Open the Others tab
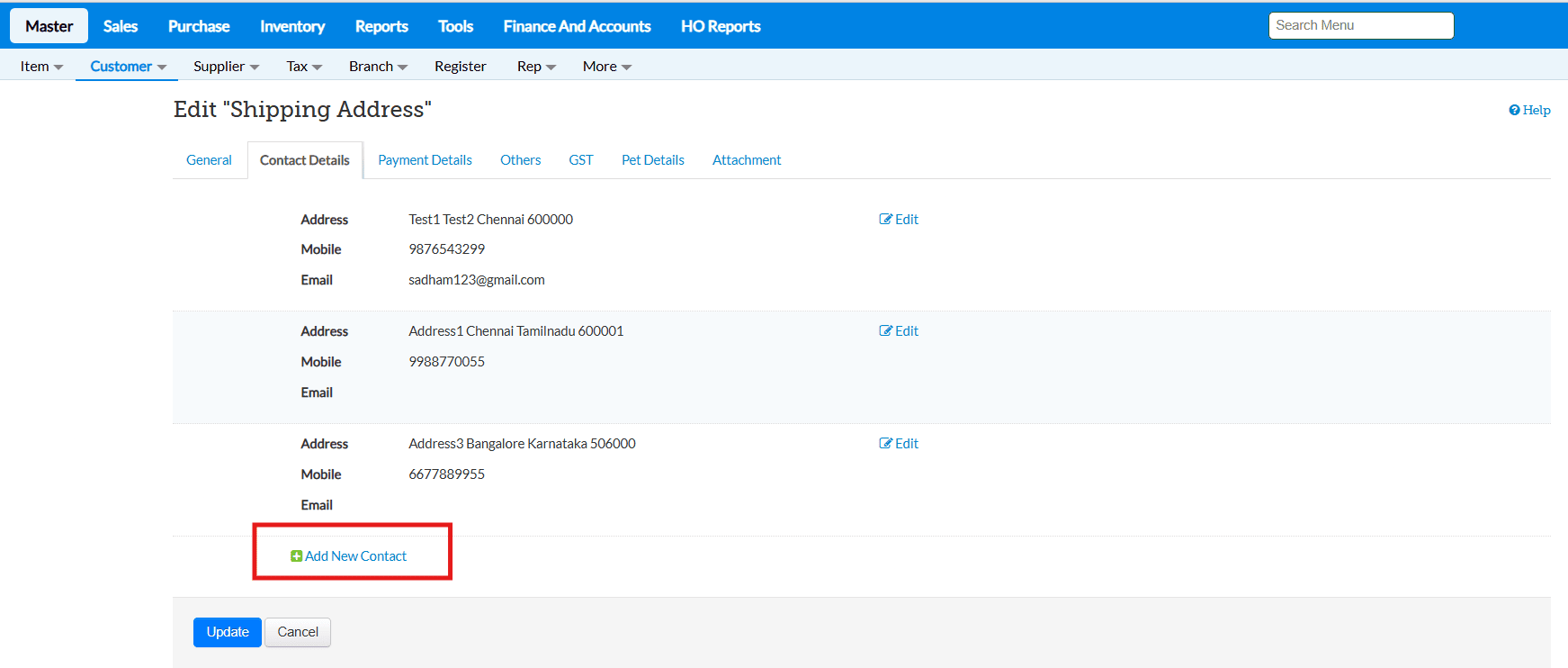 coord(521,160)
